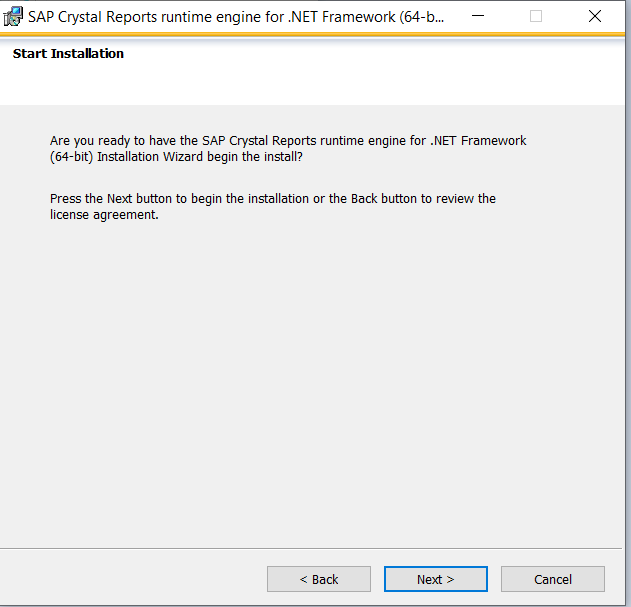Click the installer icon in title bar
Screen dimensions: 631x607
pos(12,17)
